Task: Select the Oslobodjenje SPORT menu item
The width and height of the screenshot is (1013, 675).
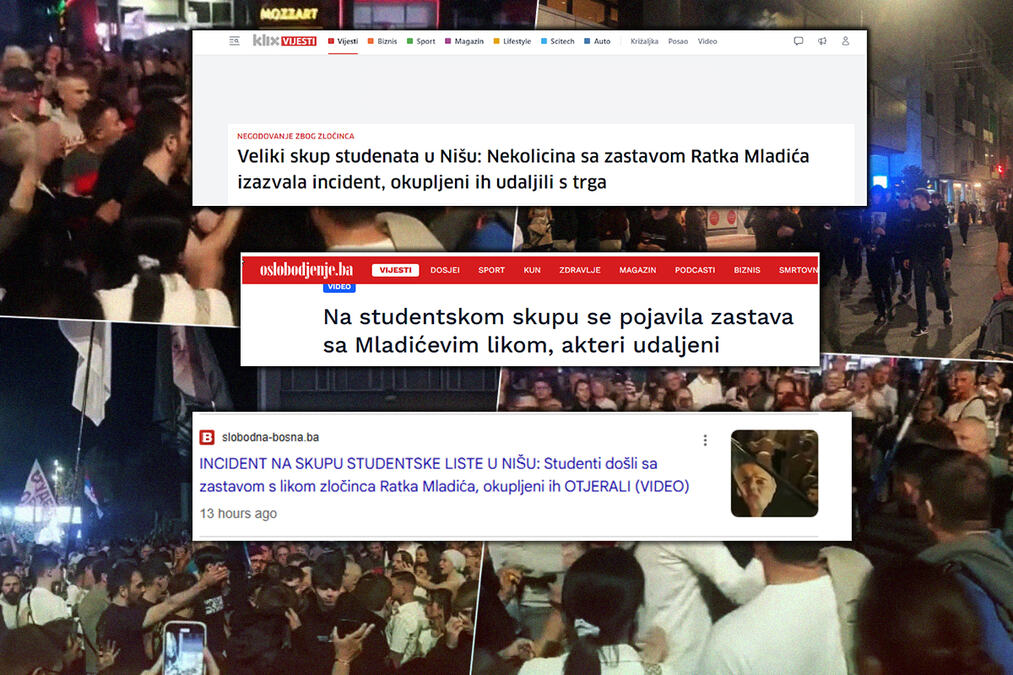Action: pyautogui.click(x=492, y=270)
